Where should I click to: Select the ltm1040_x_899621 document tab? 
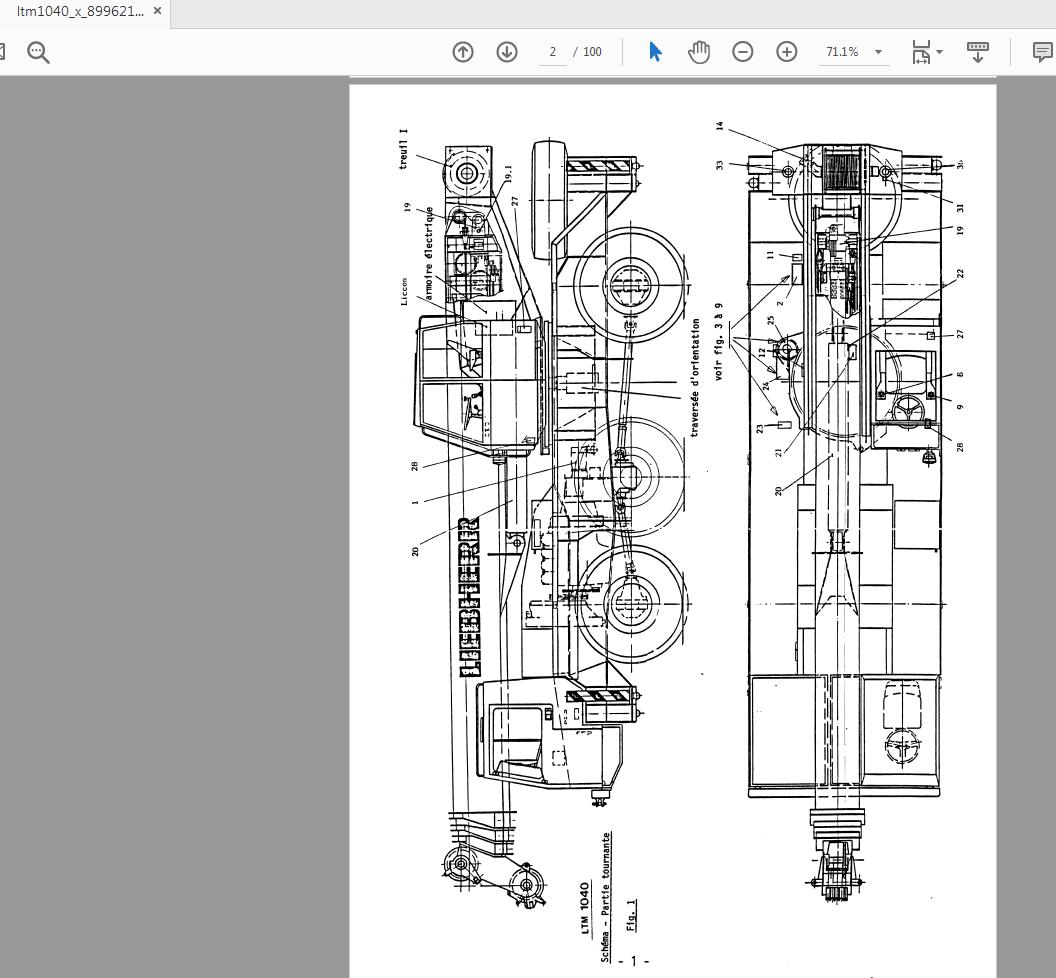[x=80, y=12]
